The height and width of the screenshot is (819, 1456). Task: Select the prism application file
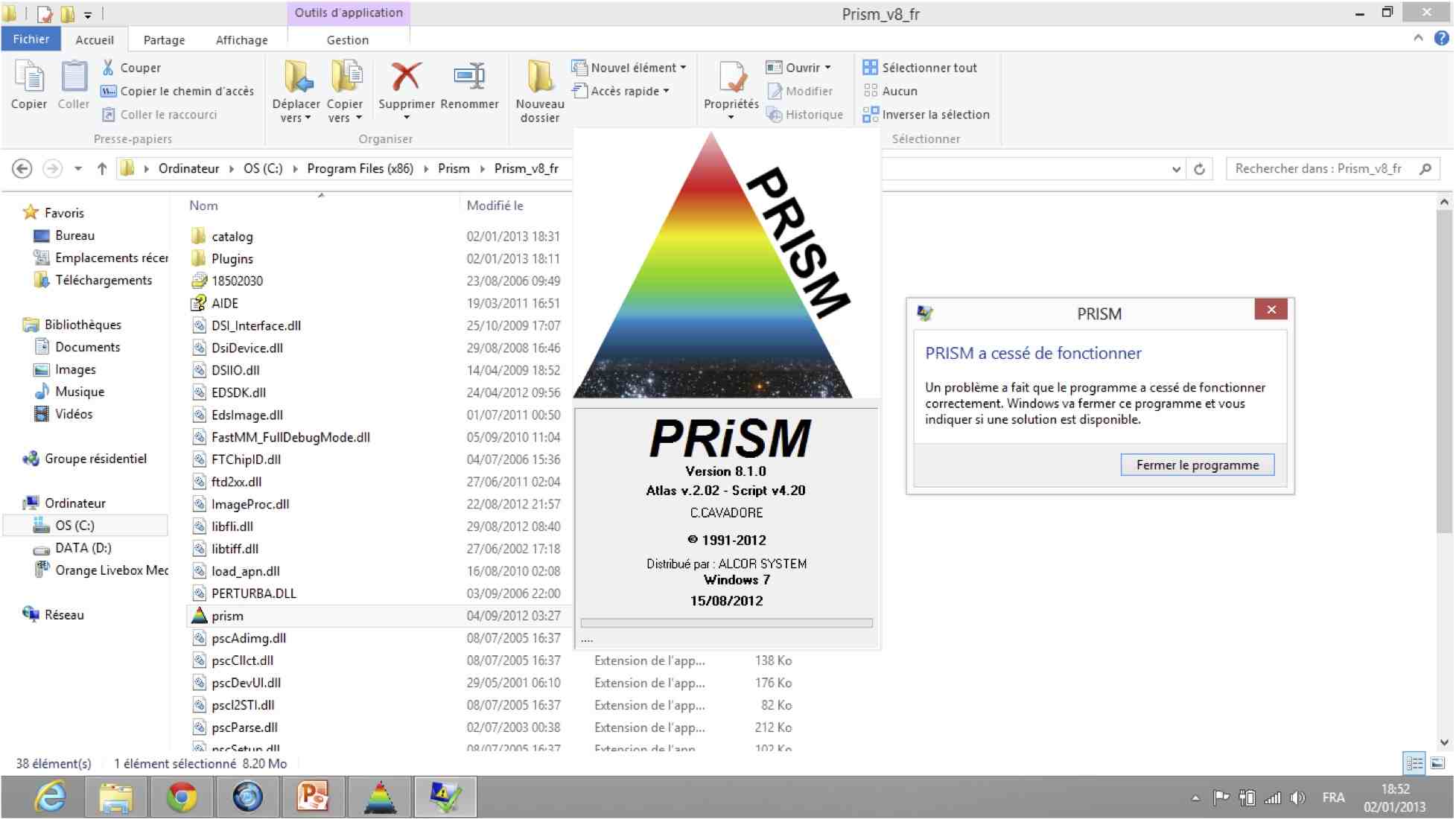click(x=227, y=616)
